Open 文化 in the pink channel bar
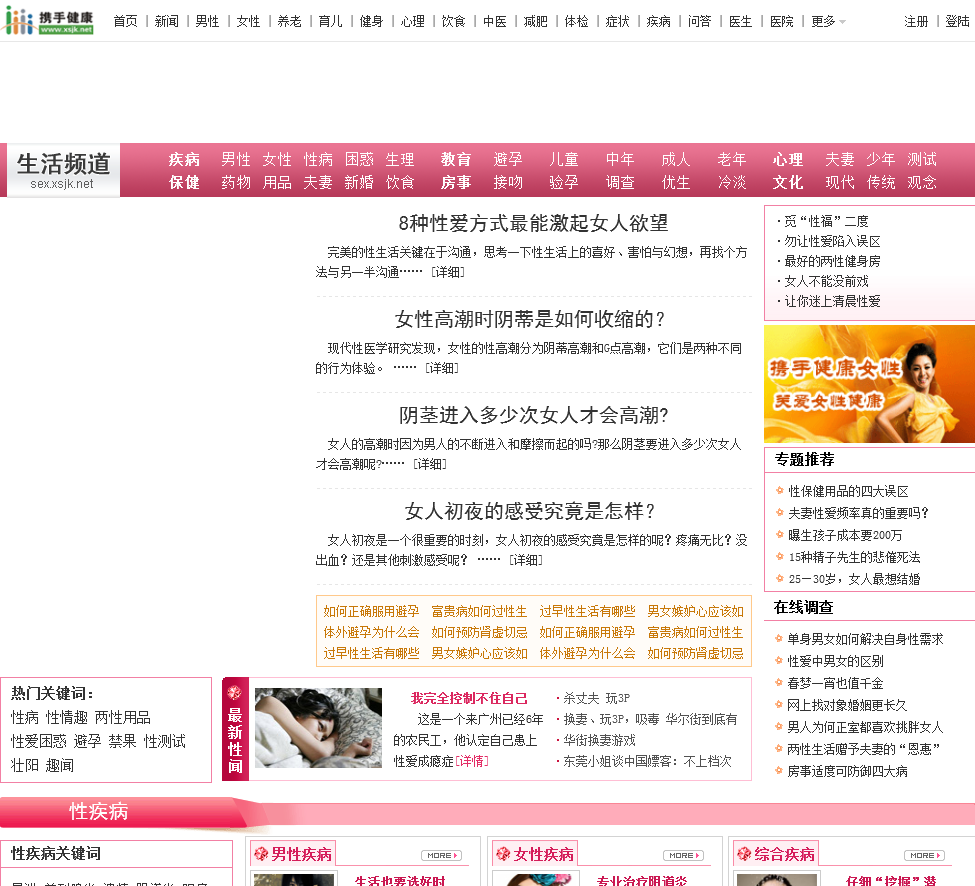Image resolution: width=975 pixels, height=886 pixels. pos(788,183)
